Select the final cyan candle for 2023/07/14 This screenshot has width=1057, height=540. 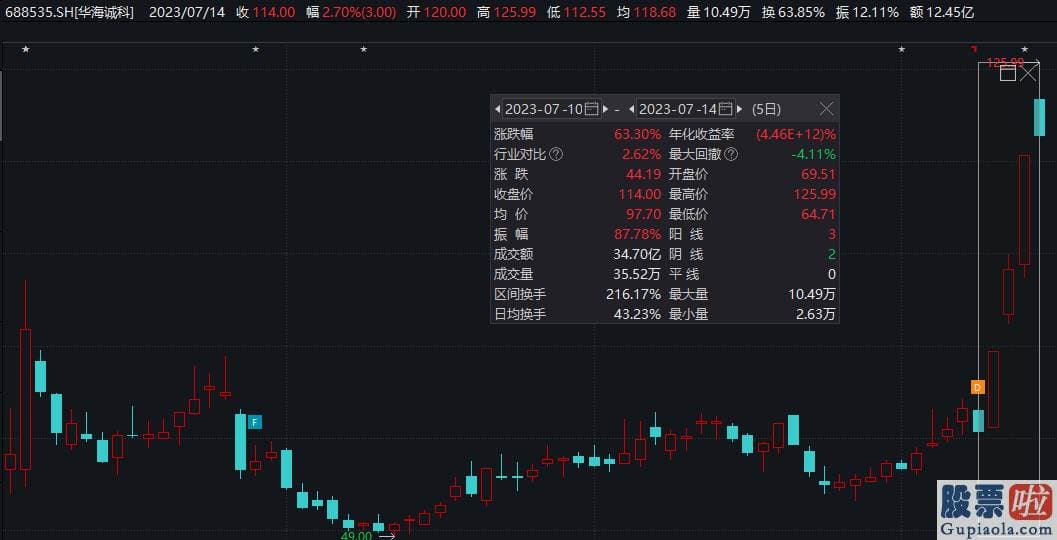point(1039,117)
